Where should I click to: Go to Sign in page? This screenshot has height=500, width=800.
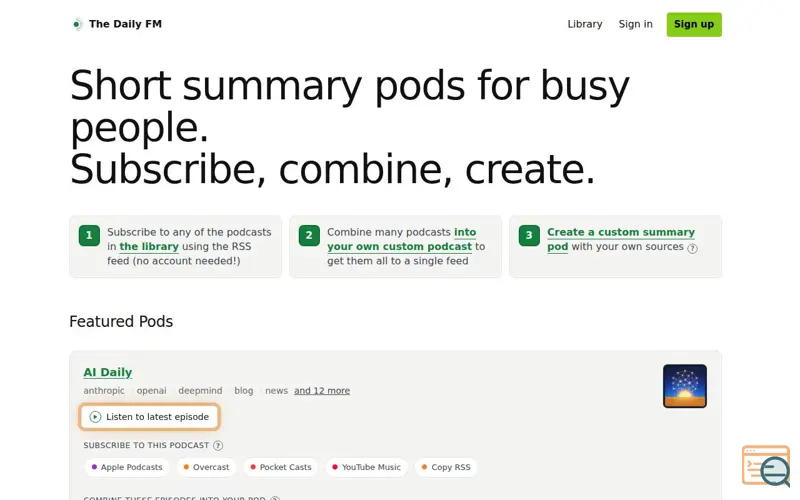click(635, 24)
